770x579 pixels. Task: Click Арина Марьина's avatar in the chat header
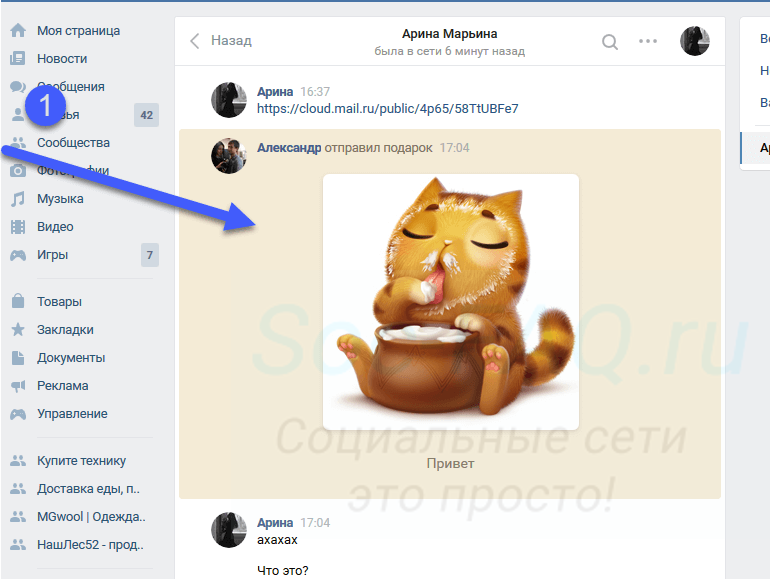695,41
